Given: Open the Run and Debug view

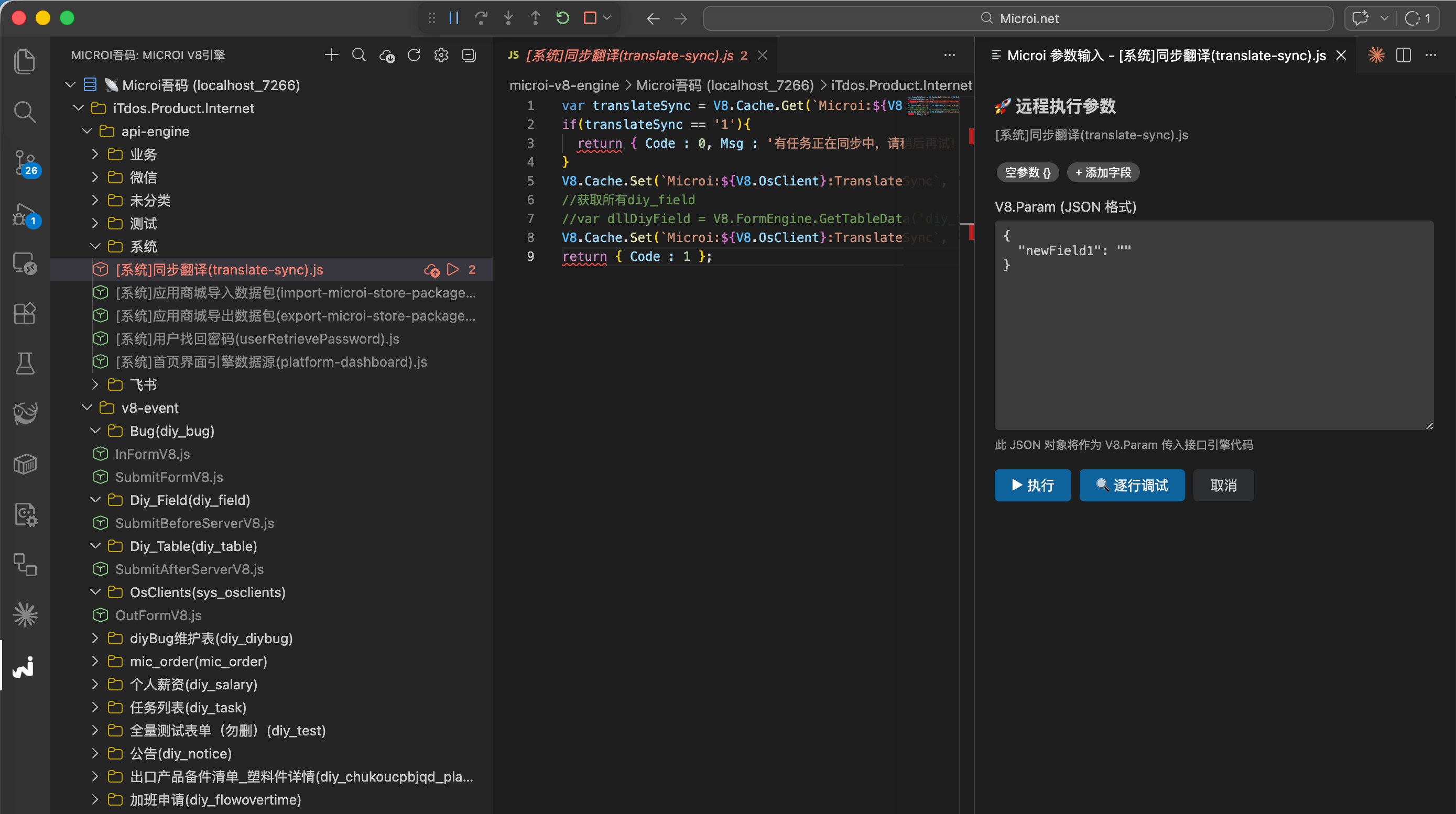Looking at the screenshot, I should coord(25,214).
